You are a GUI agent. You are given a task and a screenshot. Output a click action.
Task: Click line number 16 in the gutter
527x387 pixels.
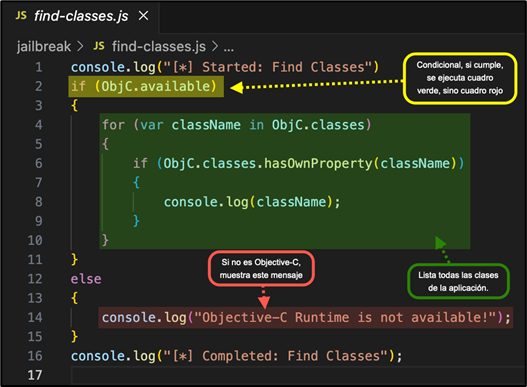[35, 356]
